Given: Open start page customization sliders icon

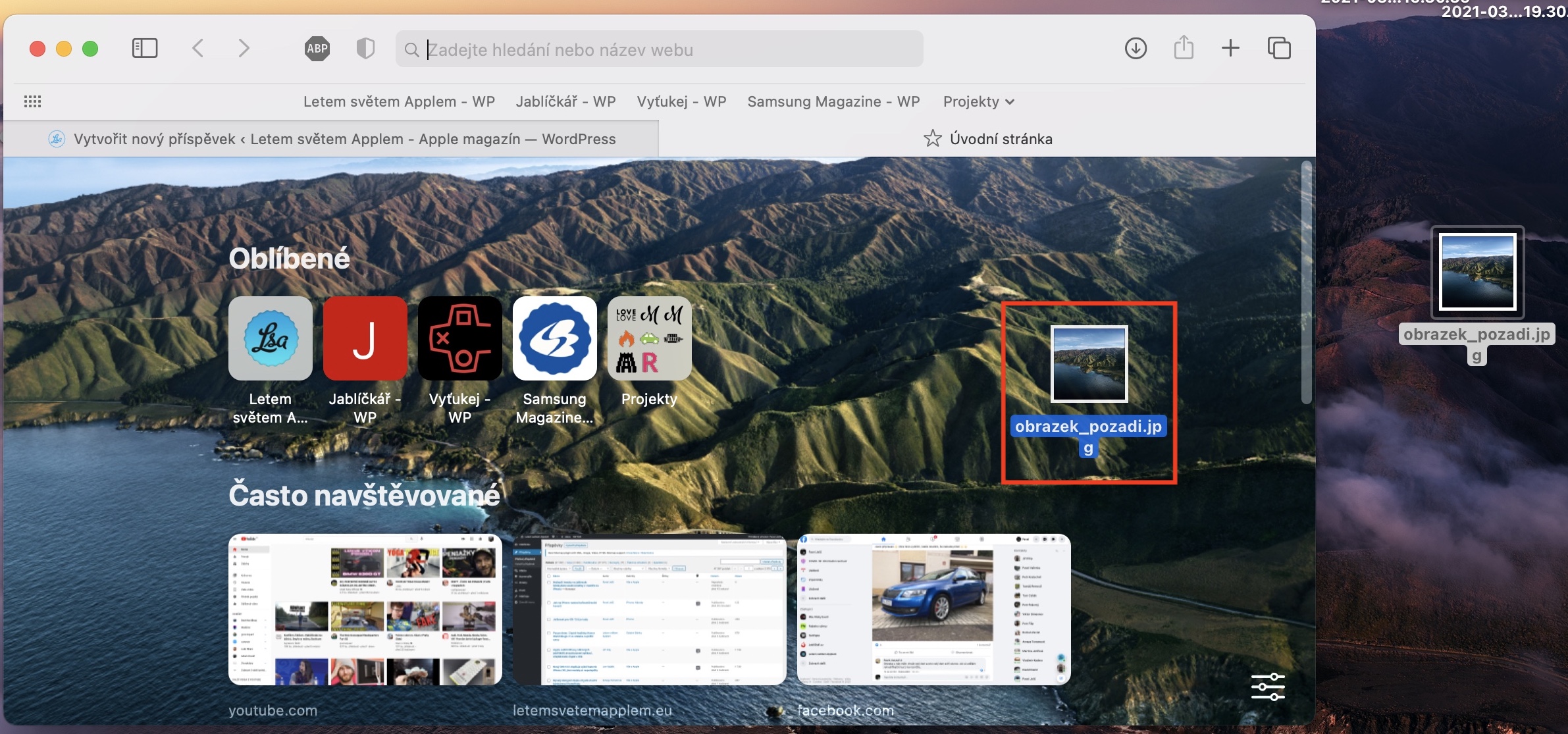Looking at the screenshot, I should [x=1267, y=687].
